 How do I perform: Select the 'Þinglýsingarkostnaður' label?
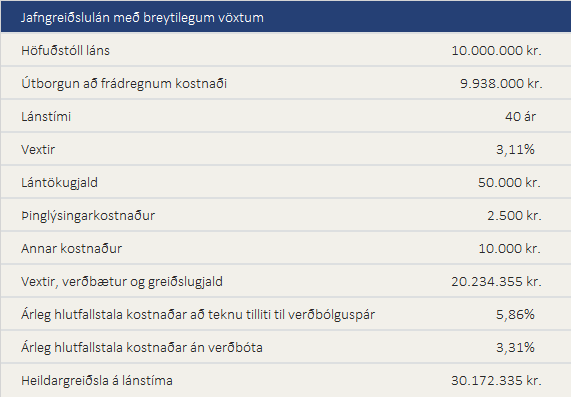pos(88,216)
